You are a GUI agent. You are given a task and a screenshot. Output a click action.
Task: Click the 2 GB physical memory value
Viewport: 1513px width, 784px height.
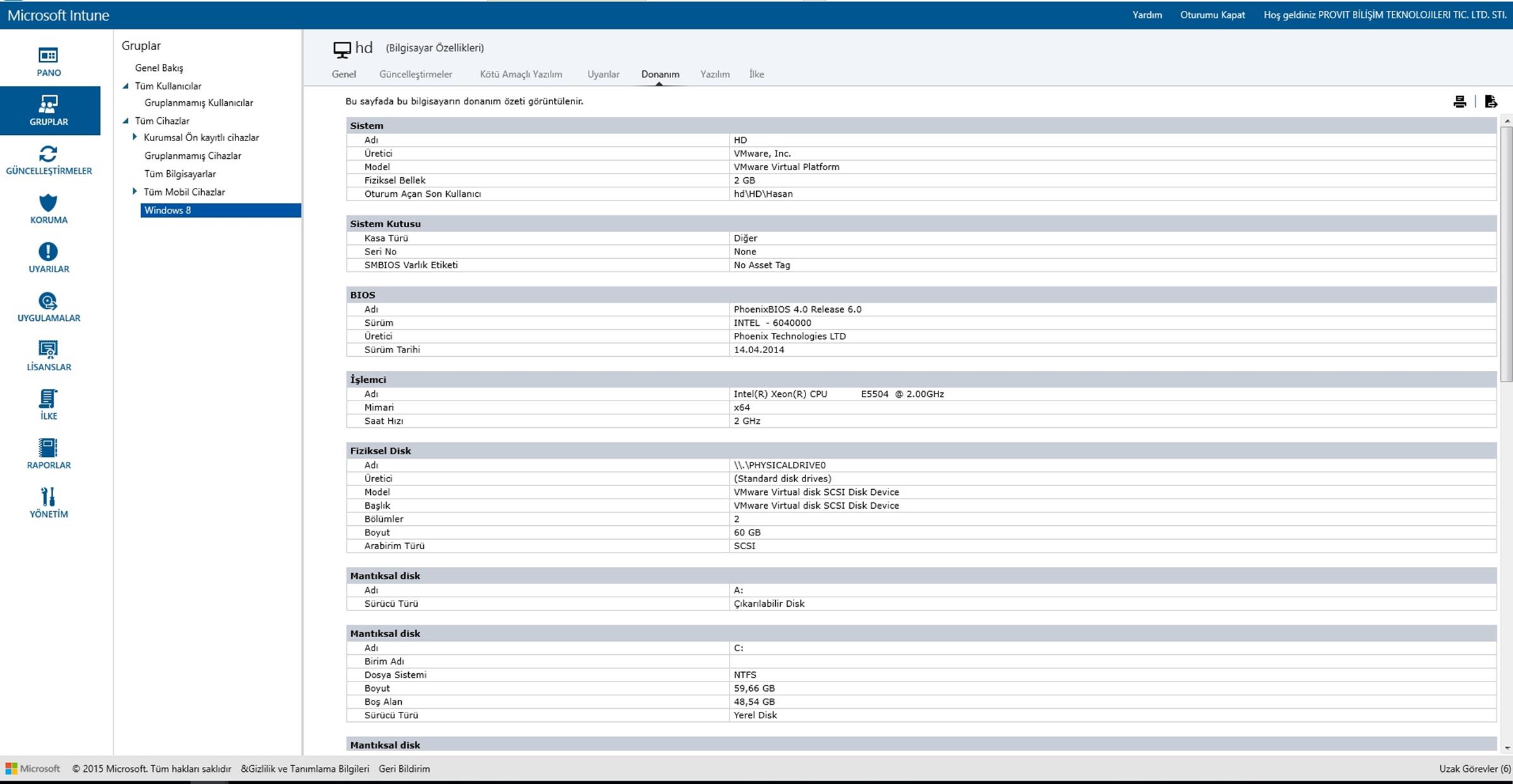pyautogui.click(x=744, y=180)
